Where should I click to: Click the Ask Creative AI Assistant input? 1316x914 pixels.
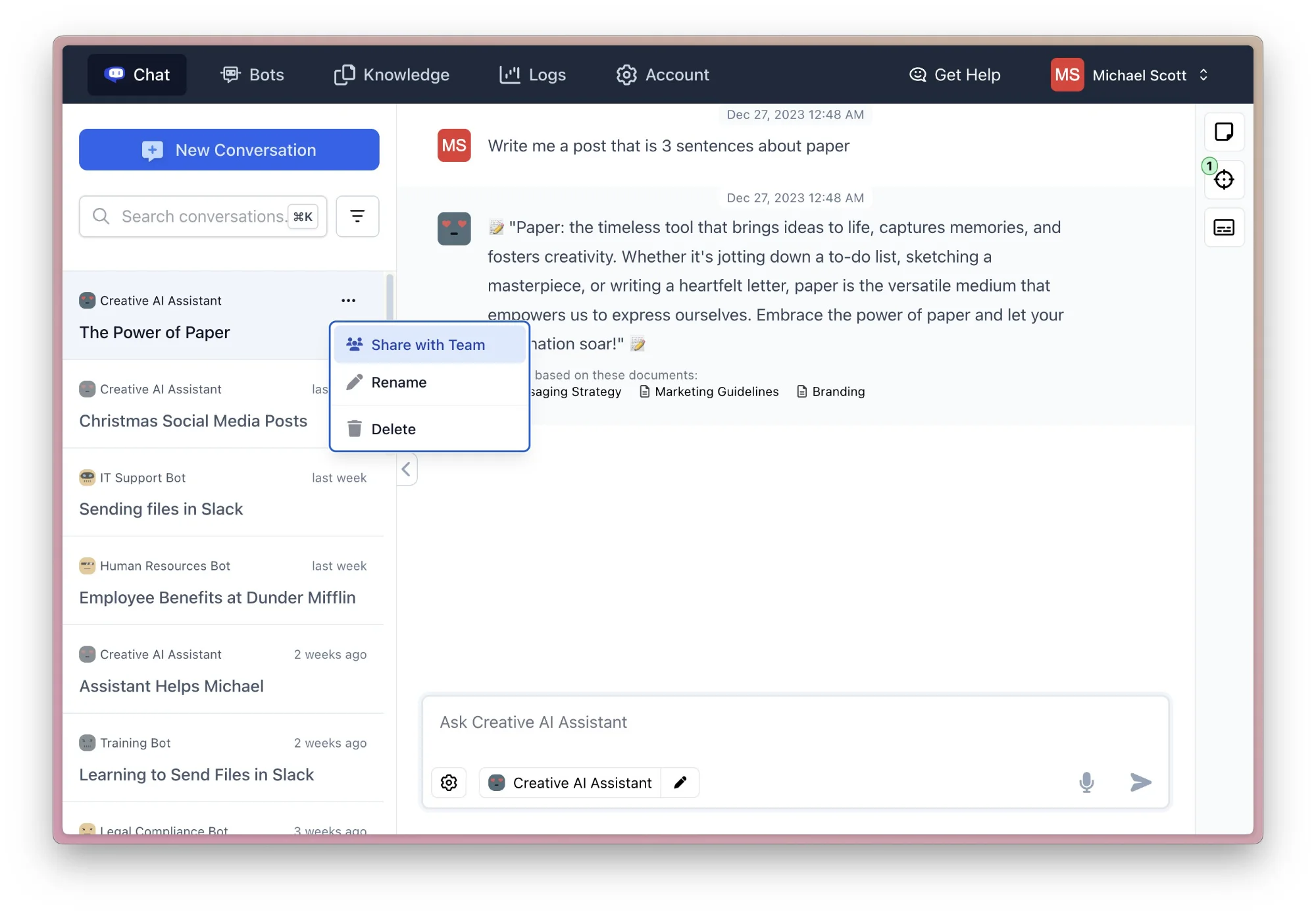pyautogui.click(x=796, y=723)
